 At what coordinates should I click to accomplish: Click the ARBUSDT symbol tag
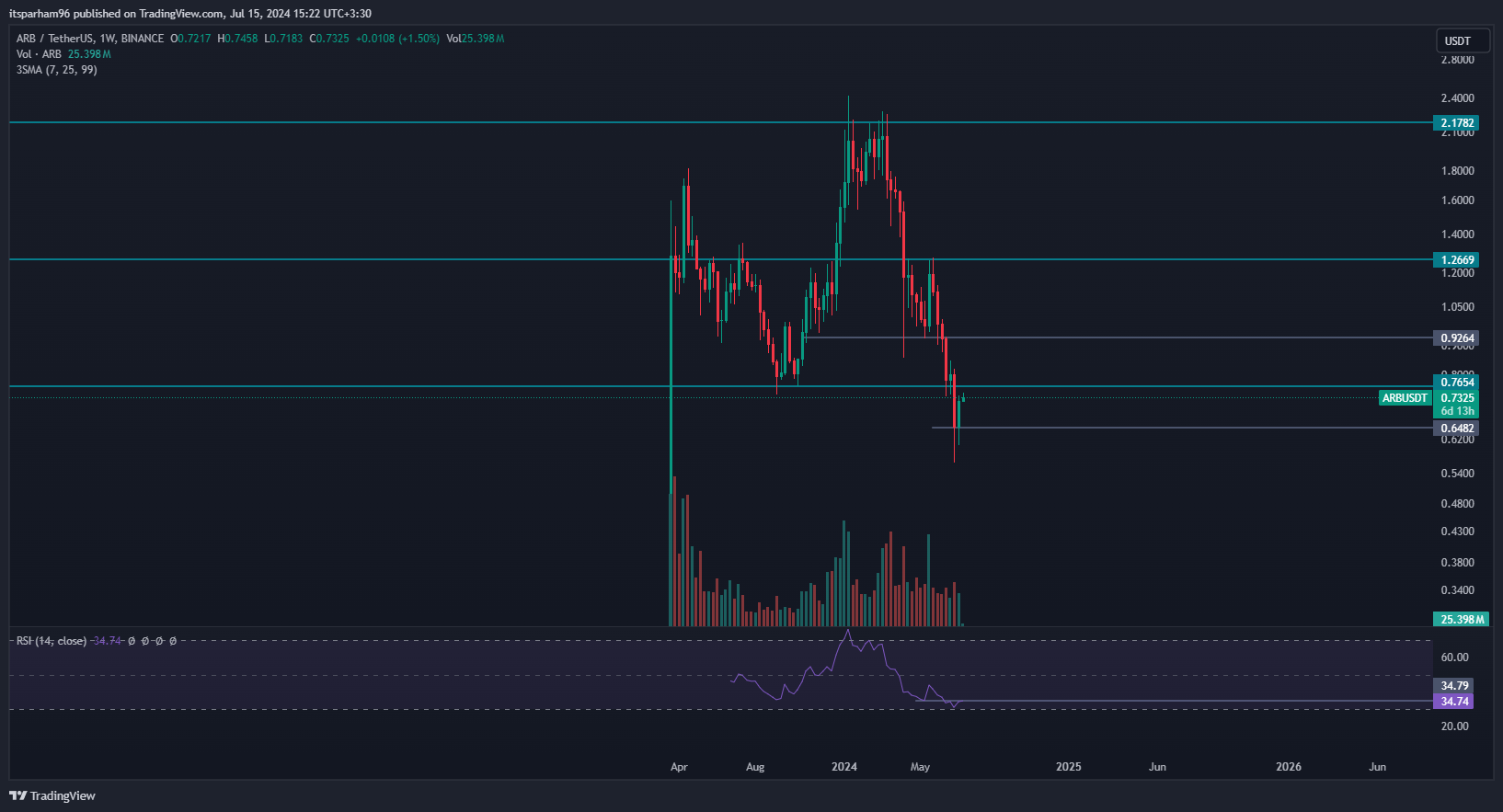pos(1405,397)
